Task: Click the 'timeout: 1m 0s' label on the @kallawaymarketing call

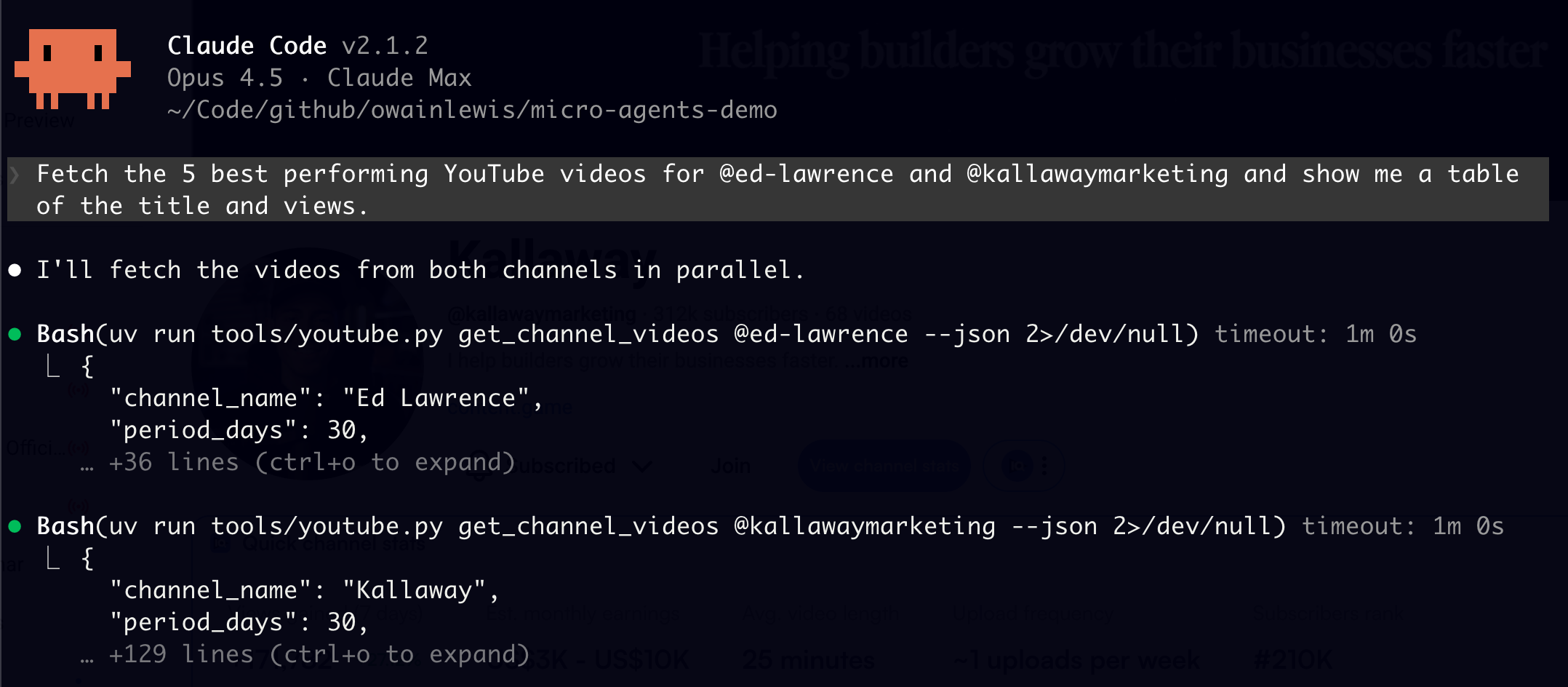Action: (1403, 526)
